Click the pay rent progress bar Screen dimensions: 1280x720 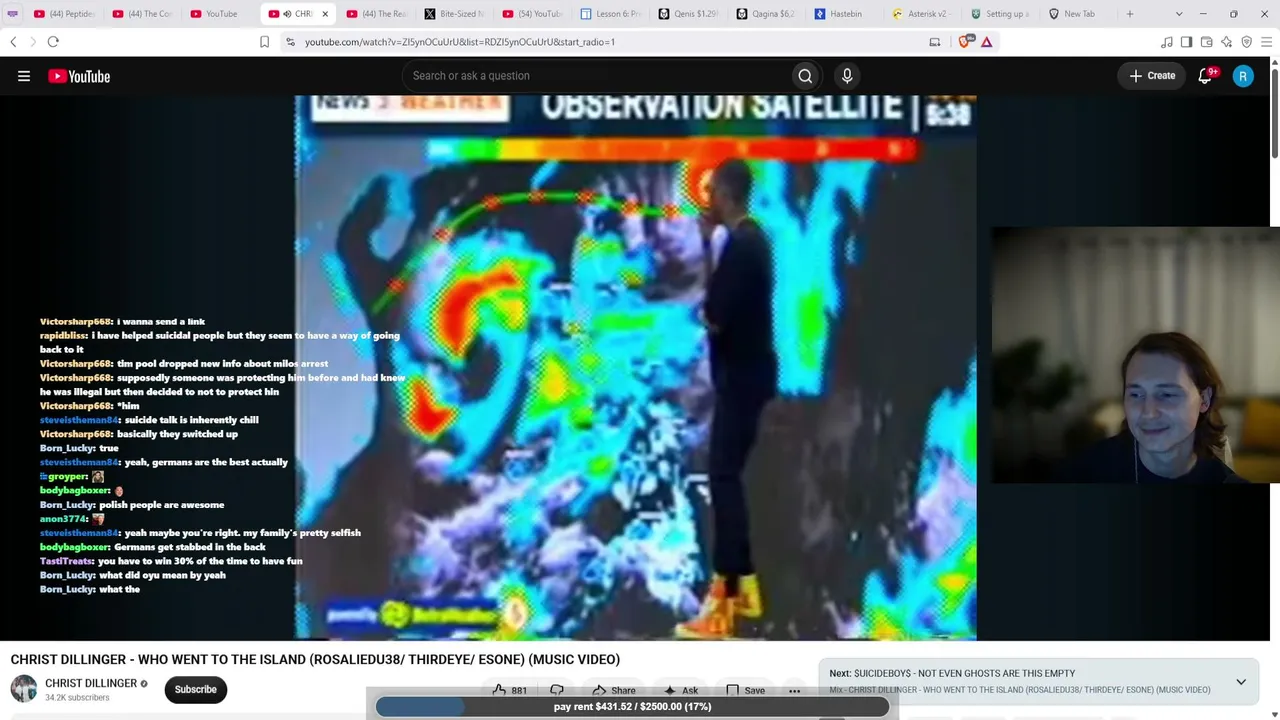(x=632, y=706)
